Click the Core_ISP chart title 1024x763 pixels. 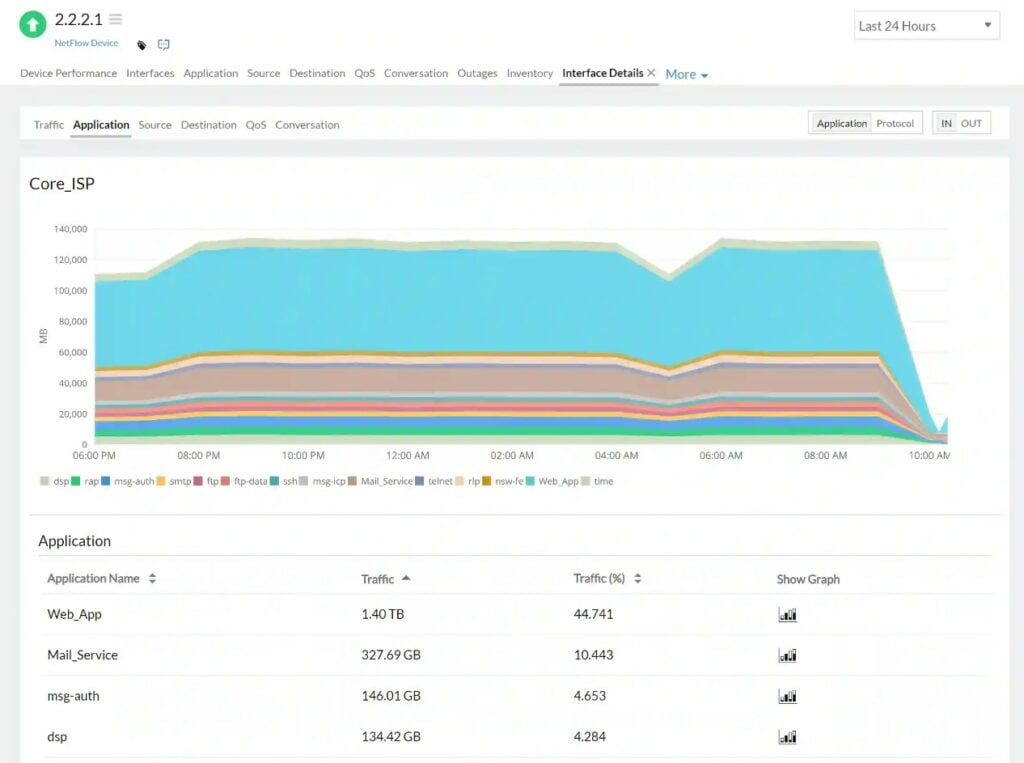click(62, 184)
